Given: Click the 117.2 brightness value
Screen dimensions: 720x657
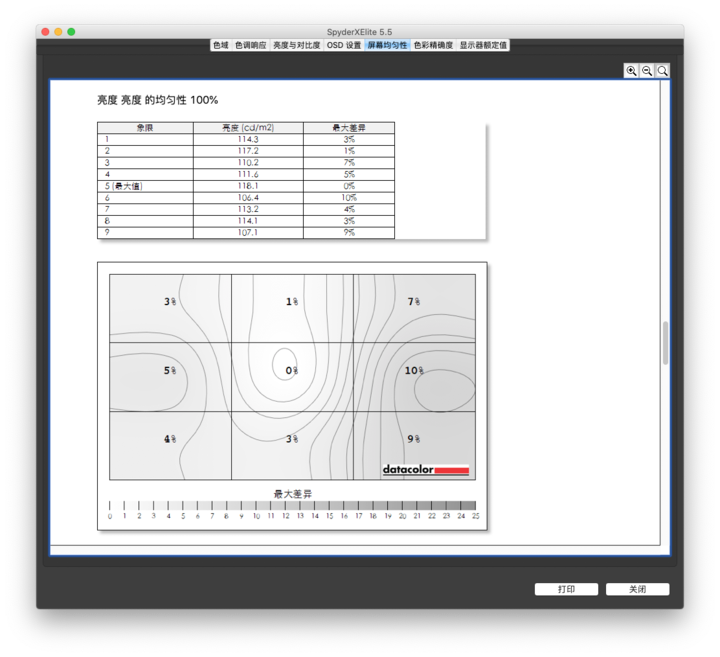Looking at the screenshot, I should point(248,151).
